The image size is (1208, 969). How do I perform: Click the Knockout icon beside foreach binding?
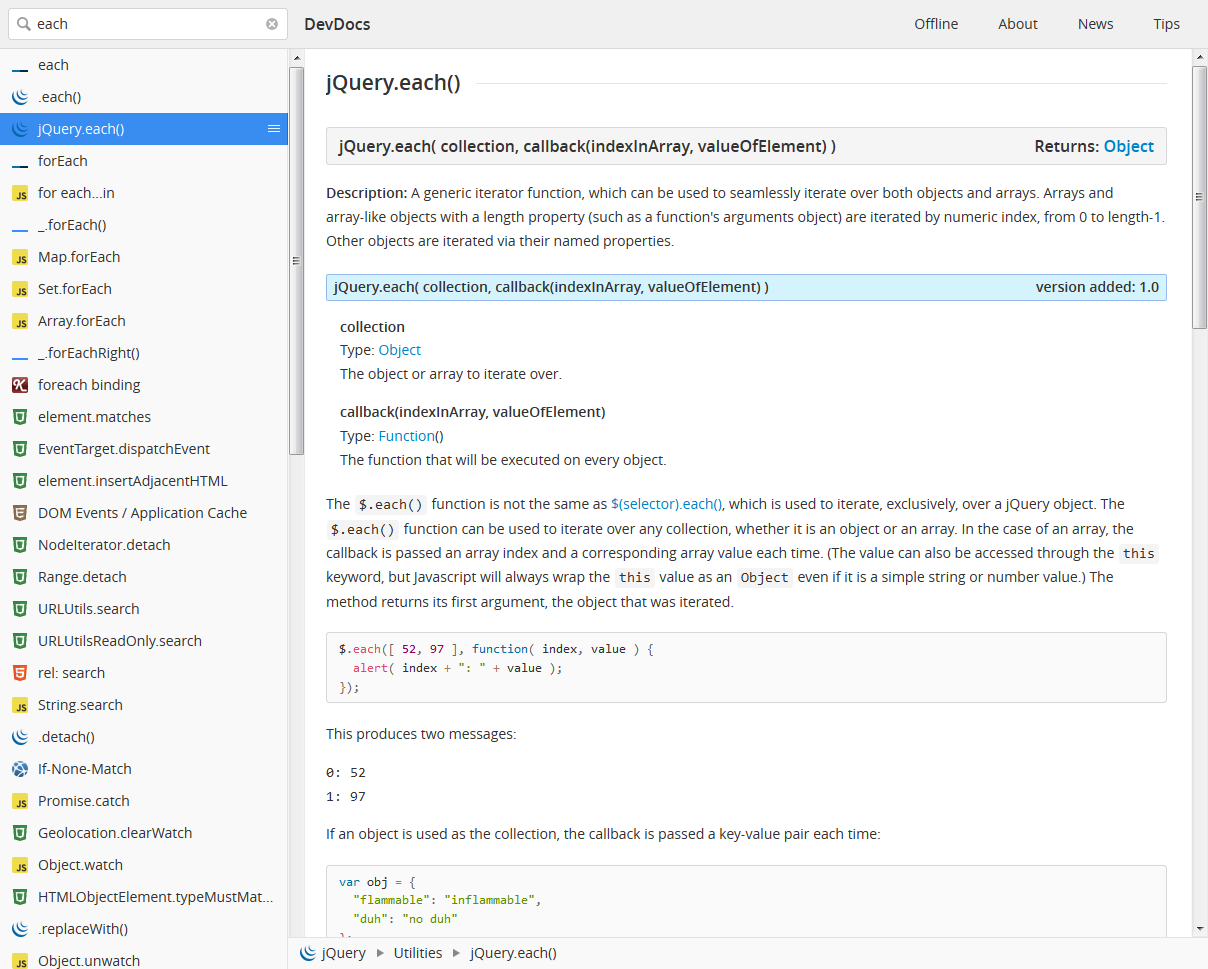point(20,385)
